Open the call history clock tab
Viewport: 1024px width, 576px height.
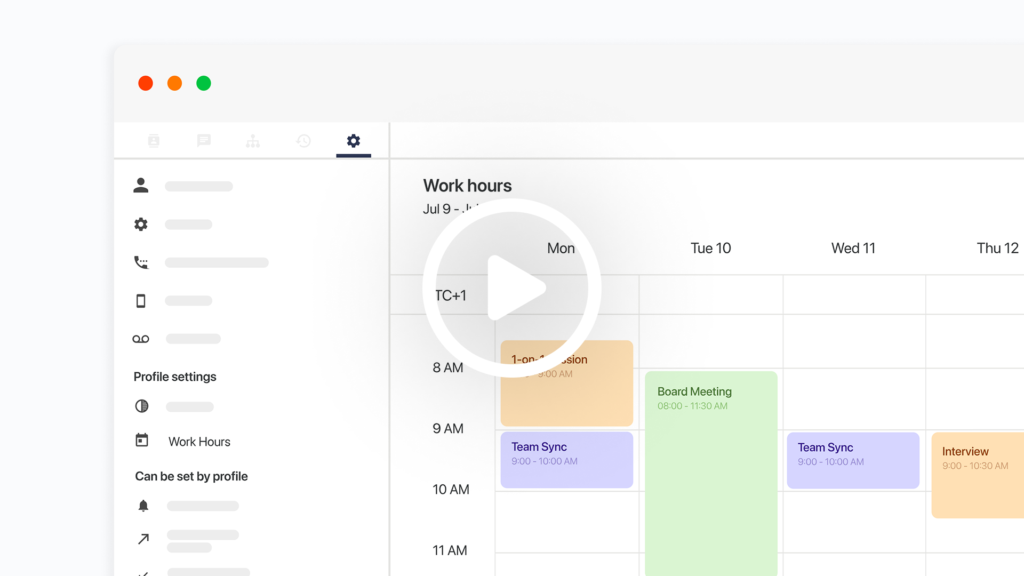pyautogui.click(x=303, y=141)
